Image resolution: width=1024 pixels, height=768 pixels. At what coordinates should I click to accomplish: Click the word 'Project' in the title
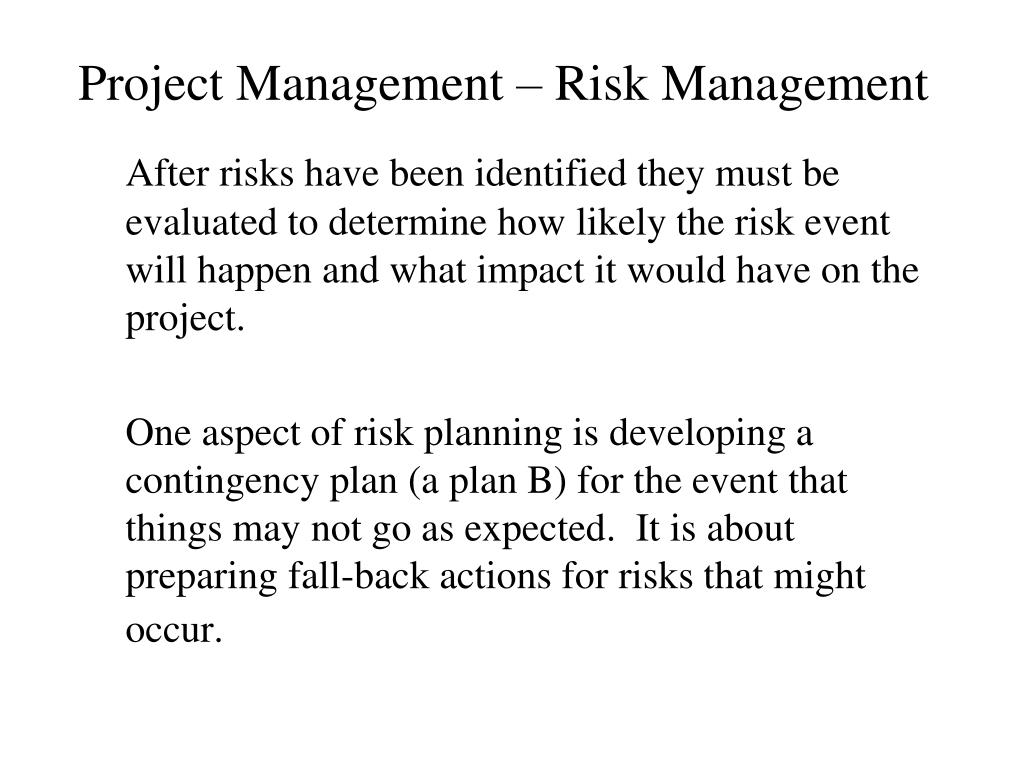pos(151,86)
